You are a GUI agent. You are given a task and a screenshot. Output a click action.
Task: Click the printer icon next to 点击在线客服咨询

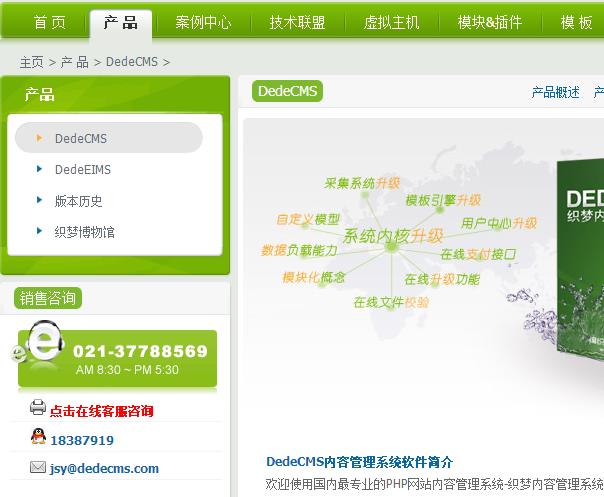click(38, 408)
